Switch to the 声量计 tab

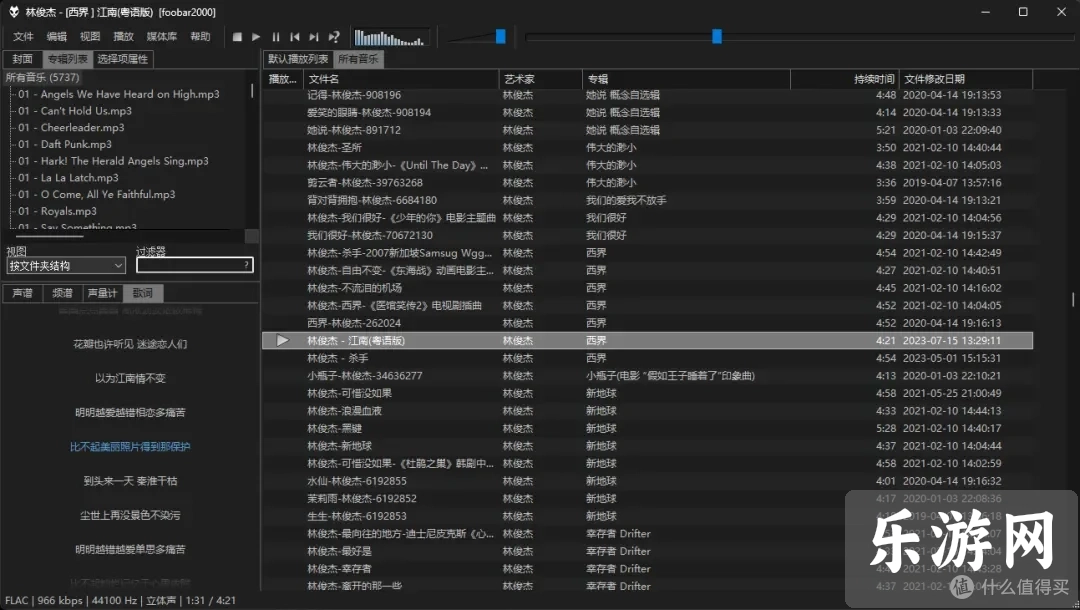103,293
